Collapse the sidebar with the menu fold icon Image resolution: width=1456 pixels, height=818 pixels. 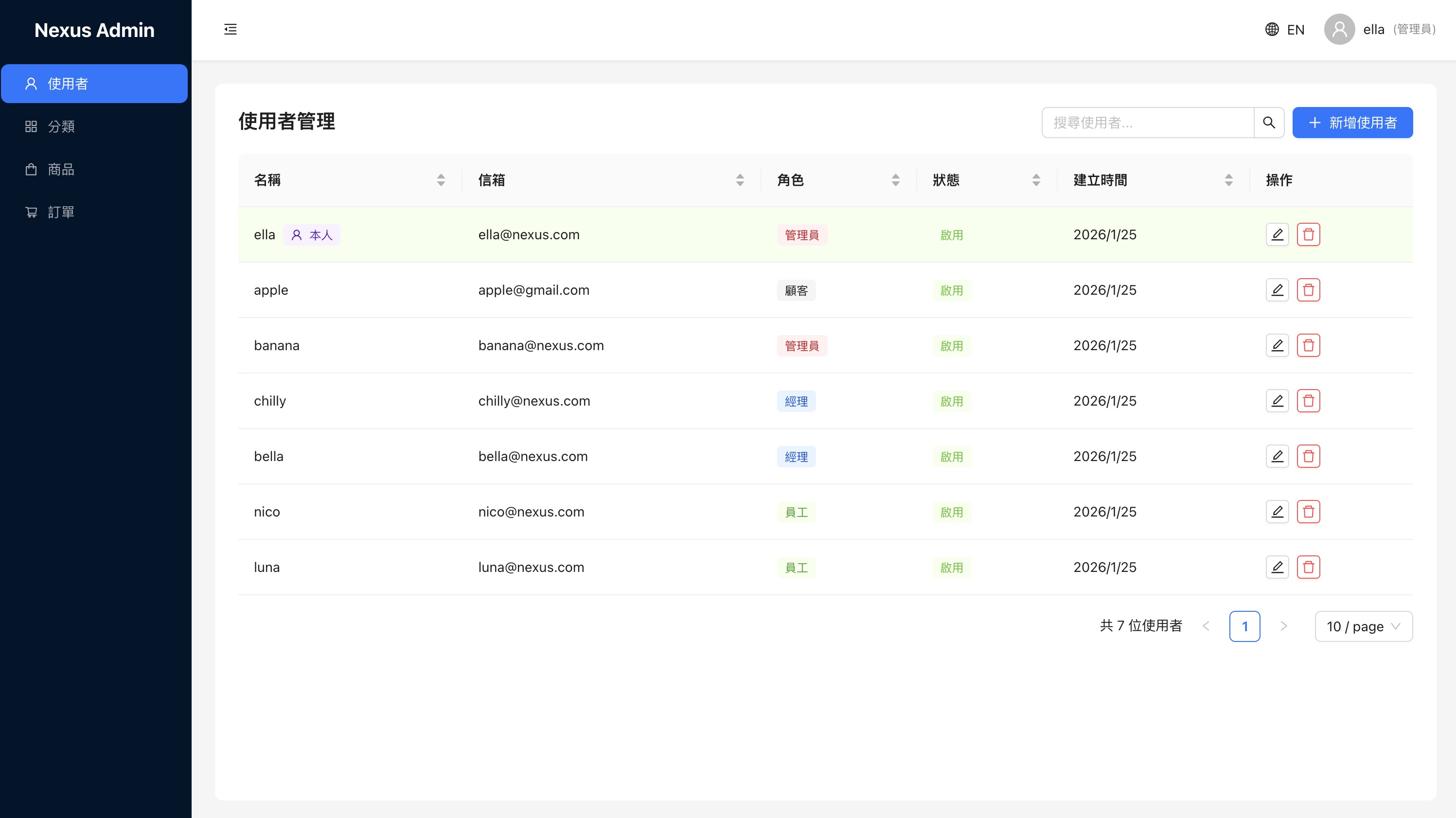230,29
